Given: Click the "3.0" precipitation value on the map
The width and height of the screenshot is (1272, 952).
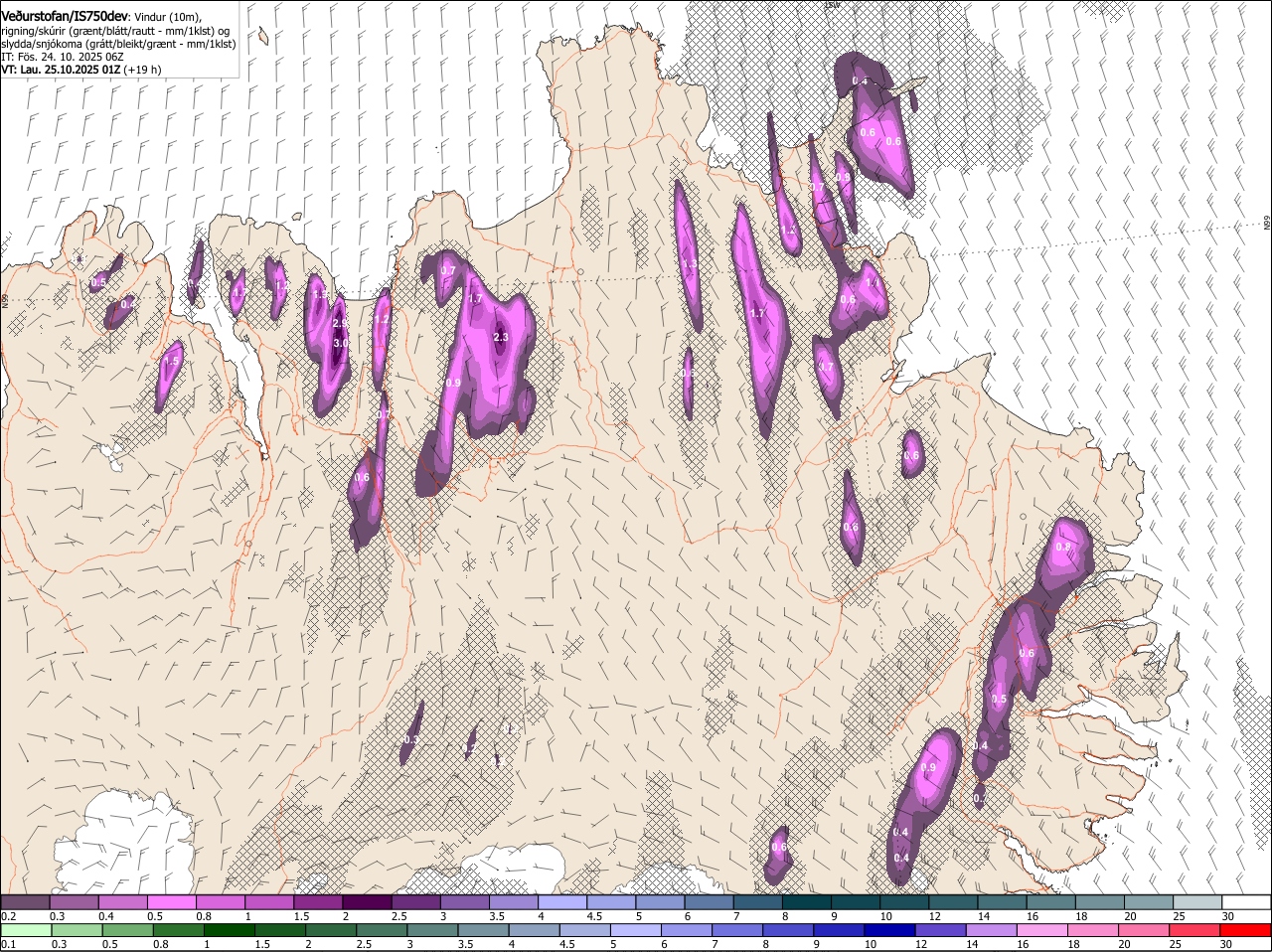Looking at the screenshot, I should (x=341, y=343).
